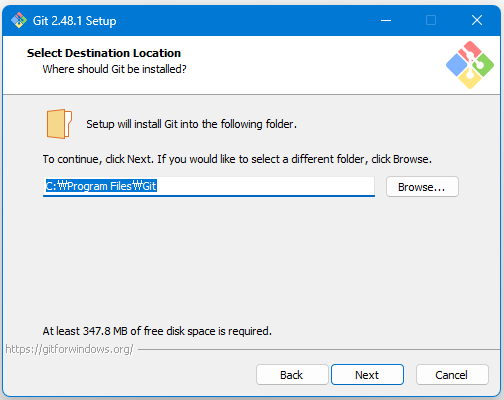Go back with the Back button

[x=292, y=375]
